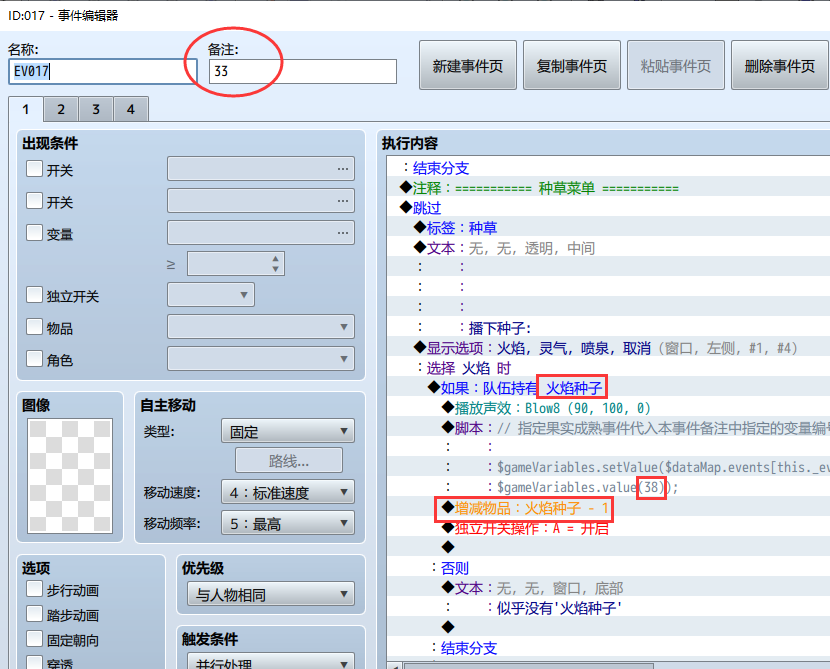Open the 物品 condition dropdown
Viewport: 830px width, 669px height.
click(x=261, y=327)
